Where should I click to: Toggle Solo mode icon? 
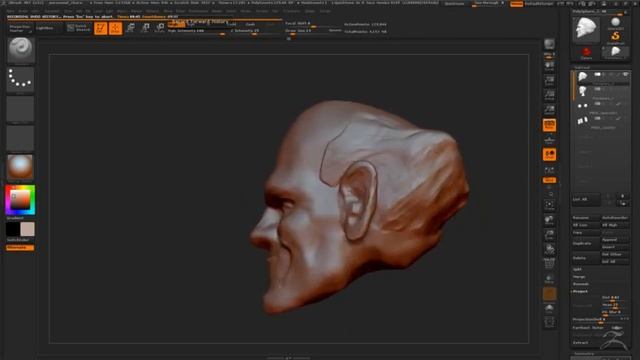point(549,308)
